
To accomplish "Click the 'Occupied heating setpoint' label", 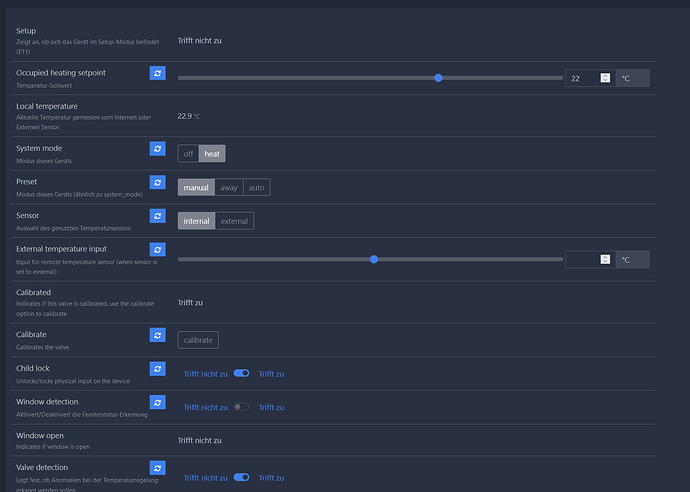I will point(61,73).
